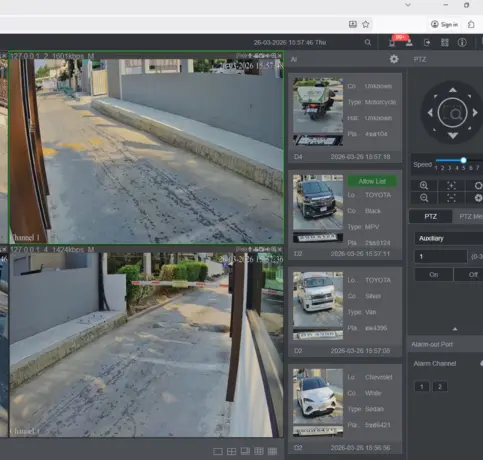Adjust the PTZ Speed slider handle

463,160
